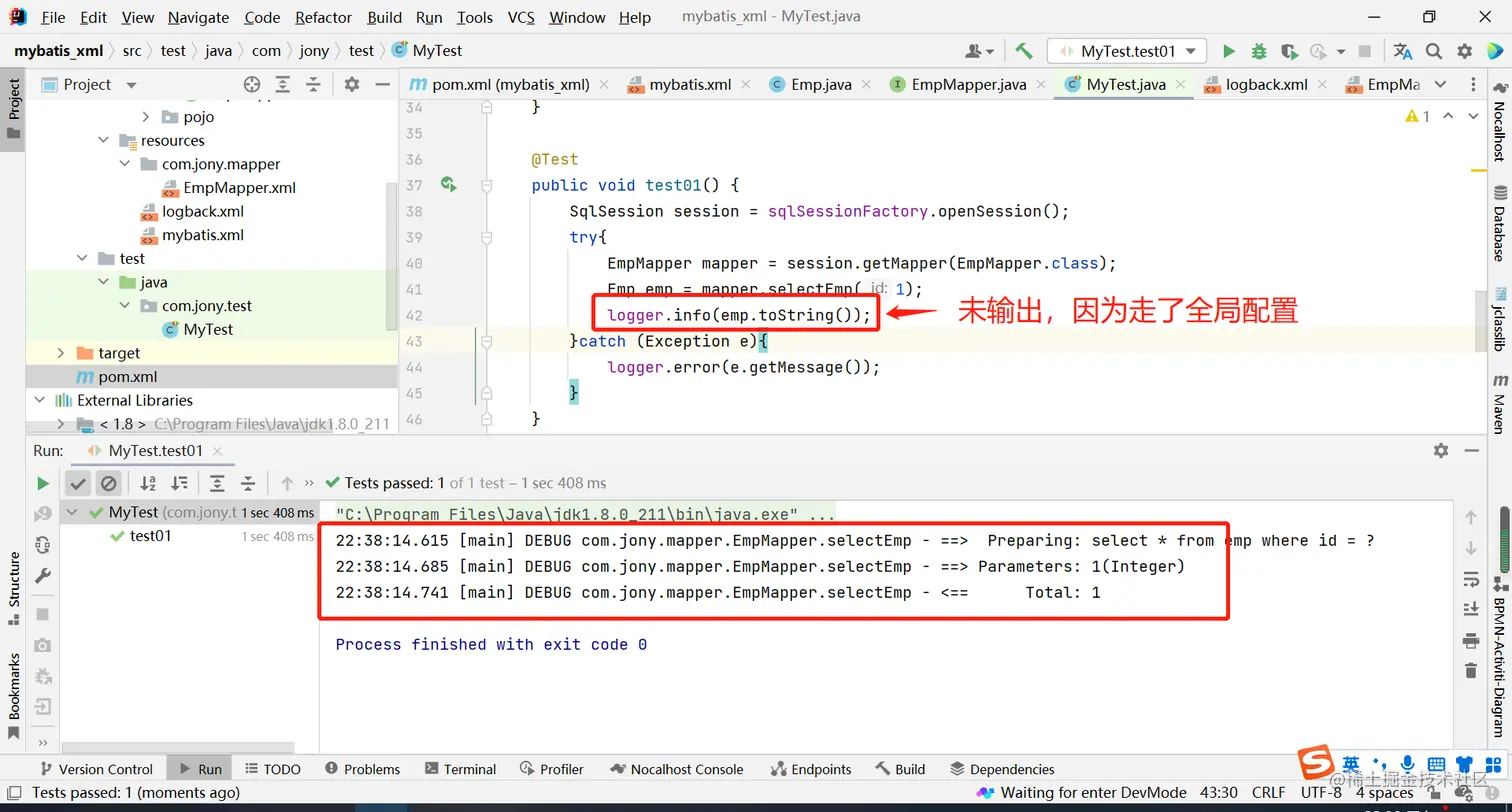Switch to the logback.xml editor tab
This screenshot has width=1512, height=812.
[1266, 85]
